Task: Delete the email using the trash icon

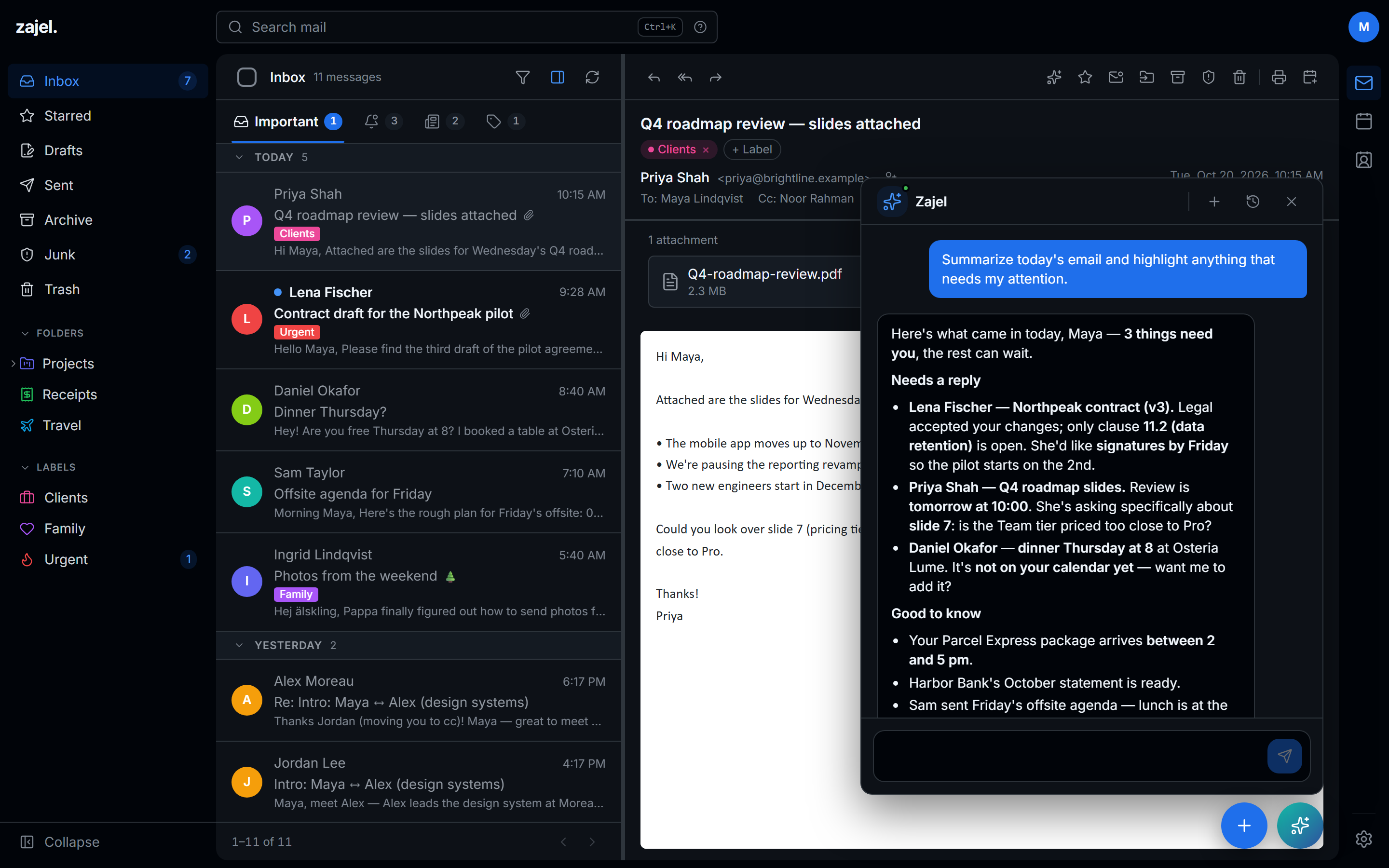Action: tap(1239, 77)
